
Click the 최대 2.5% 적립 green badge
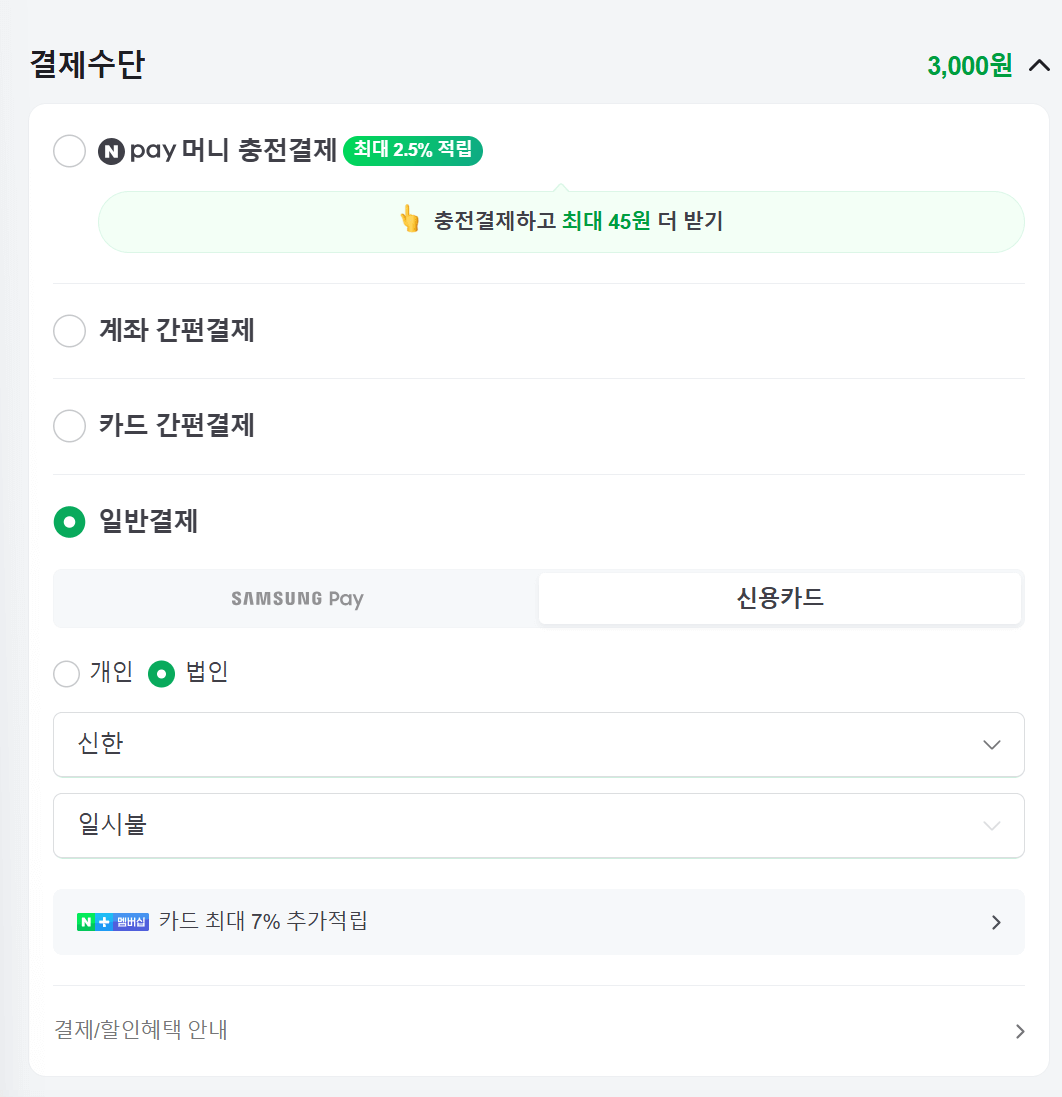click(412, 151)
